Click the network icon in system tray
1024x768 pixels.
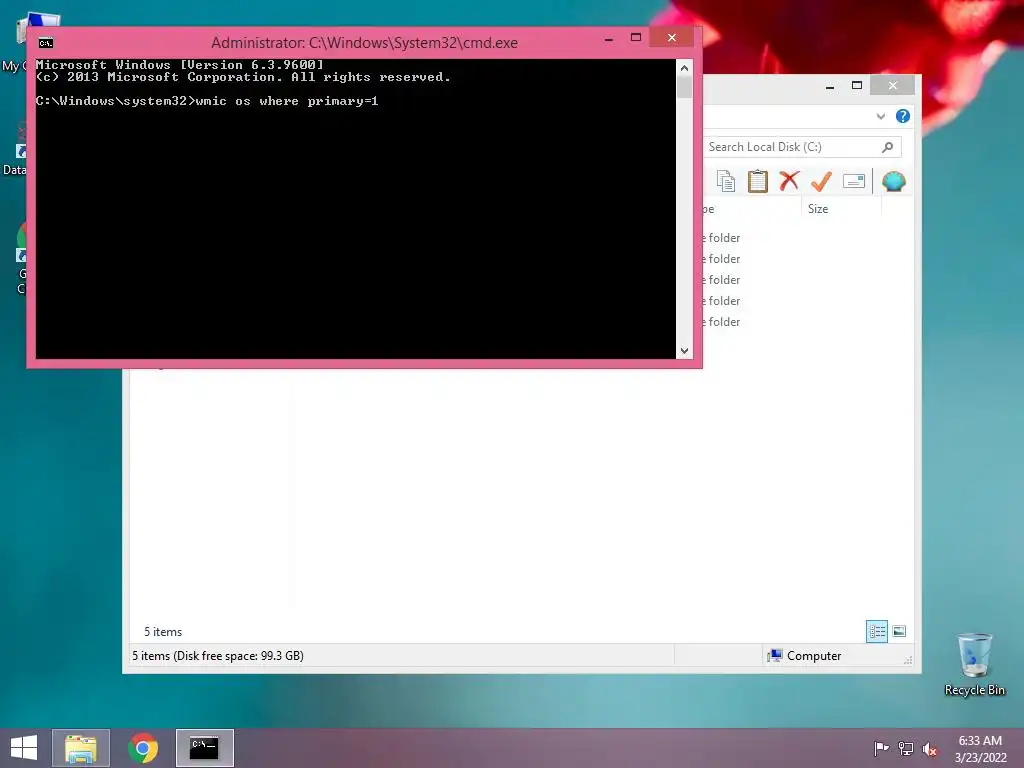coord(906,748)
